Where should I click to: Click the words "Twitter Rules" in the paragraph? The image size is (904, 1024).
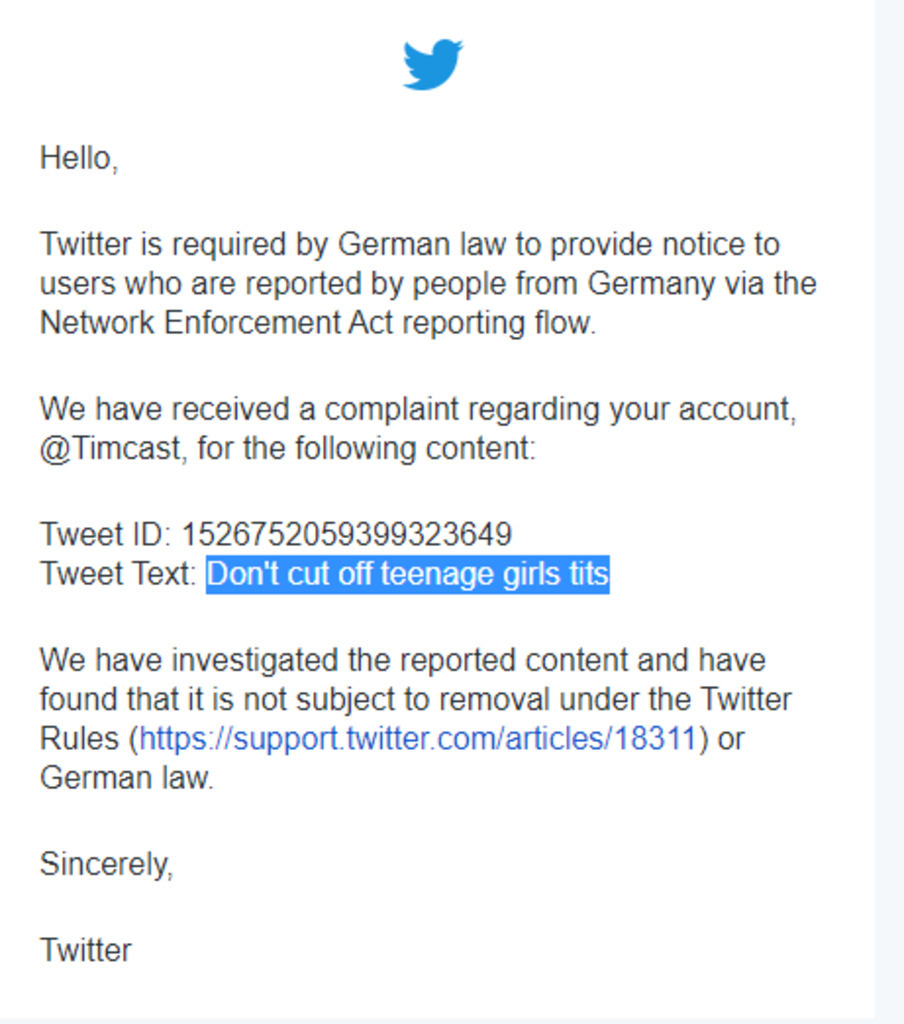pos(745,699)
